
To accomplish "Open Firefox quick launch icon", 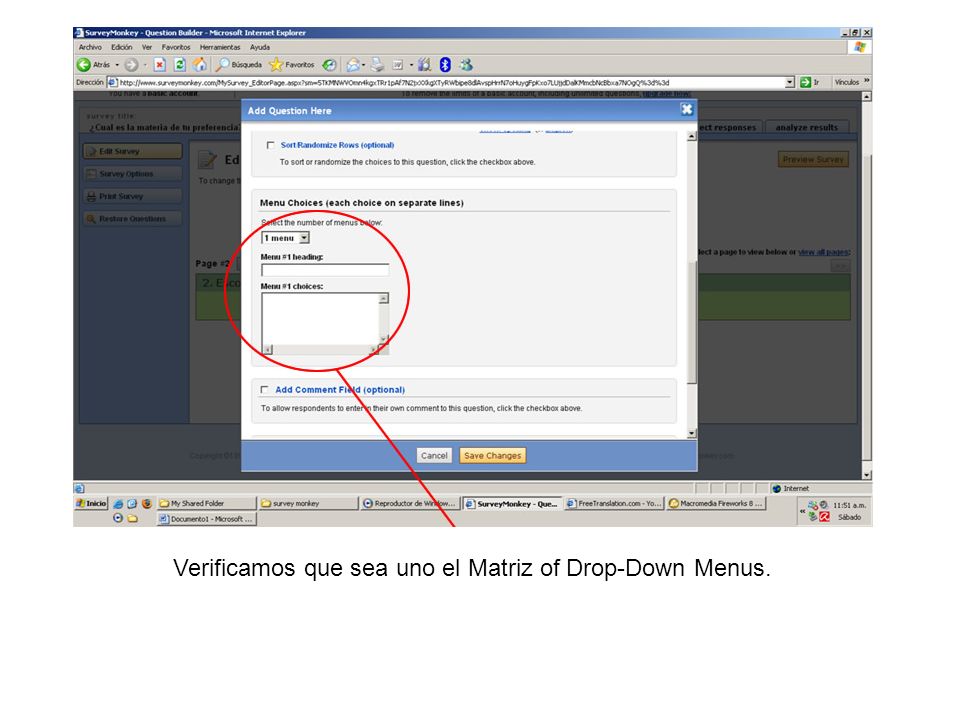I will coord(146,503).
